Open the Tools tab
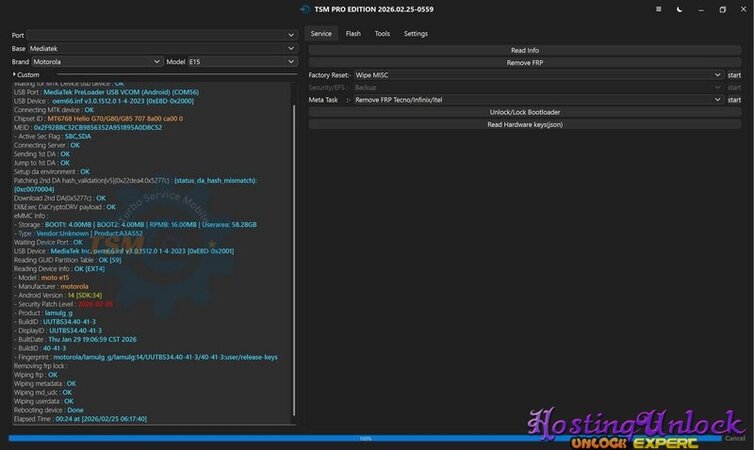This screenshot has width=754, height=450. [382, 33]
